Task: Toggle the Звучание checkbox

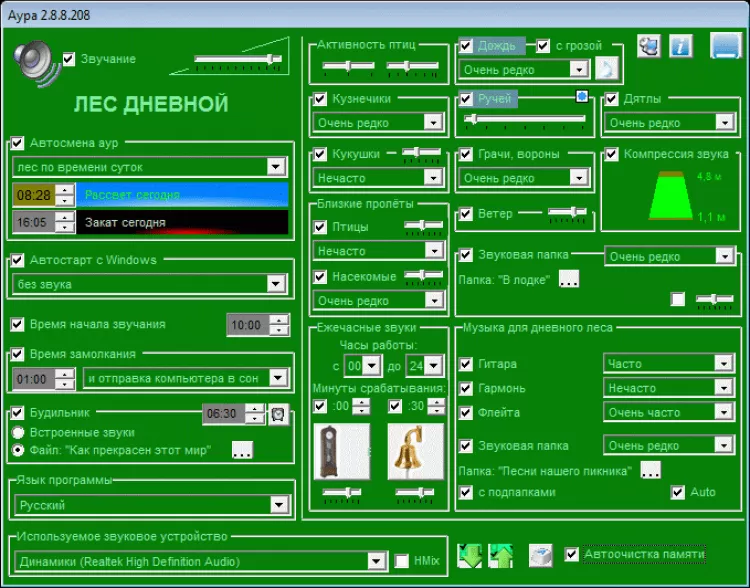Action: (x=69, y=59)
